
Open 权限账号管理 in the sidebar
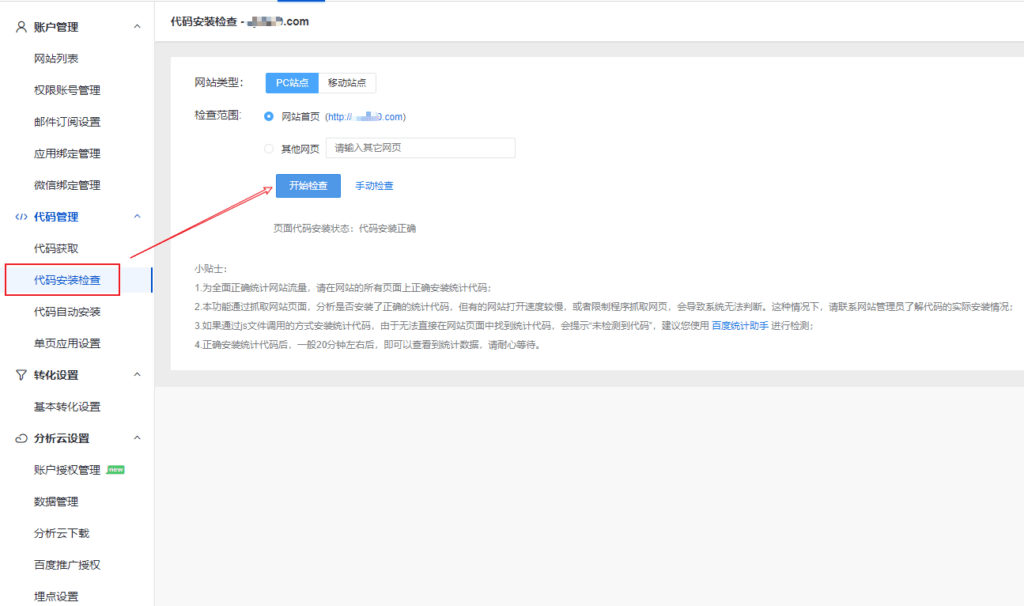(x=67, y=90)
